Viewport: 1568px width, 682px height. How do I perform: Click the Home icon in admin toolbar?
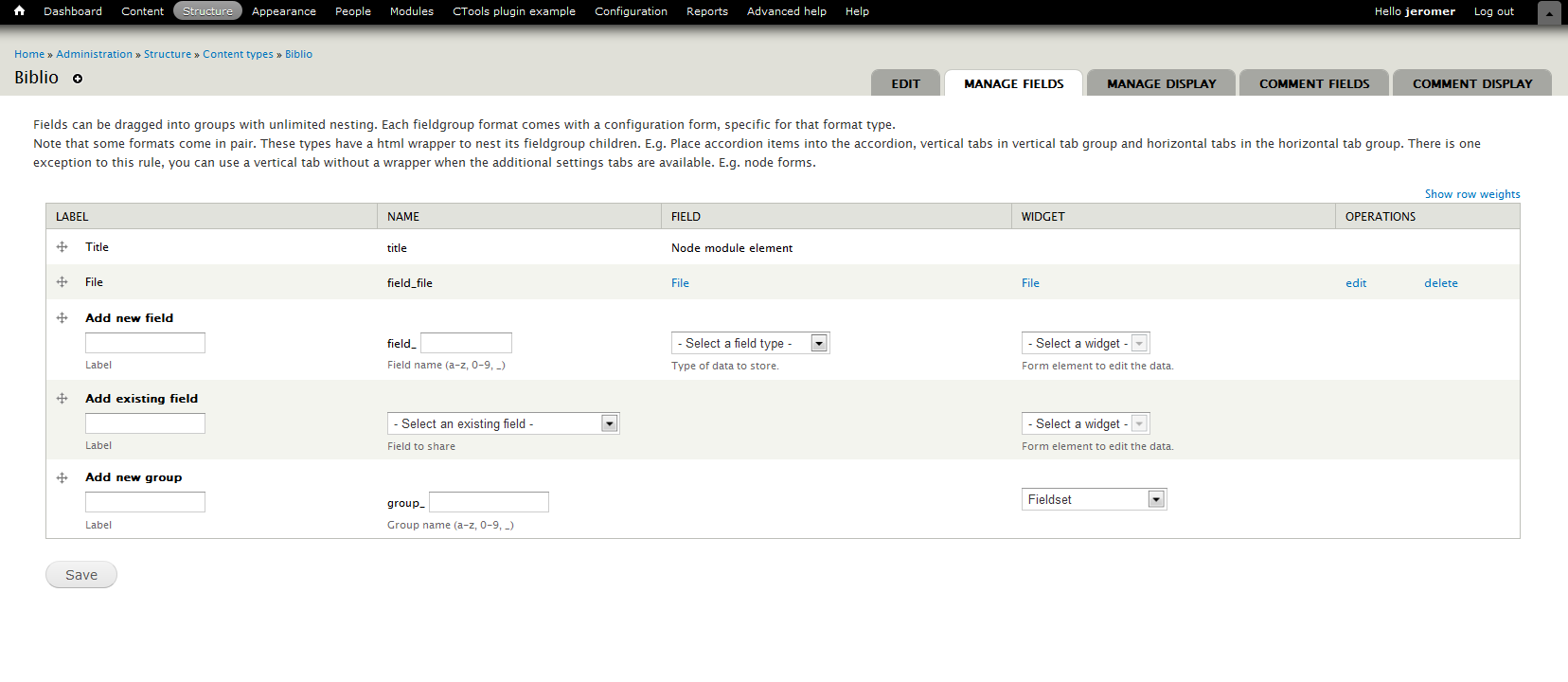click(19, 11)
